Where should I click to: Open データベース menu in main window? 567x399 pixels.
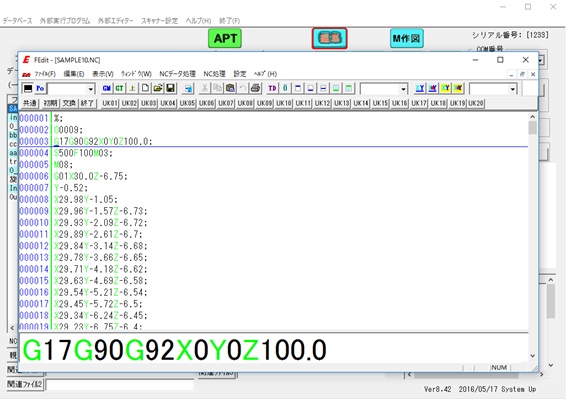tap(17, 21)
